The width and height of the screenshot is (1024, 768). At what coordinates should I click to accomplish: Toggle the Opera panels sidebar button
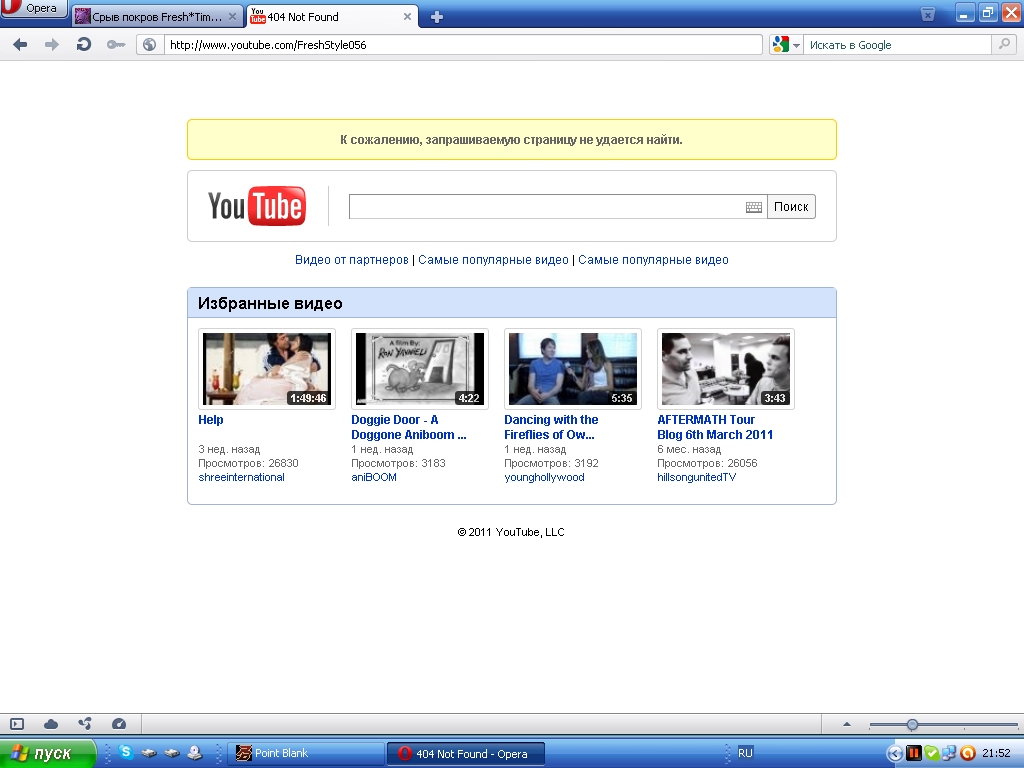click(x=17, y=724)
